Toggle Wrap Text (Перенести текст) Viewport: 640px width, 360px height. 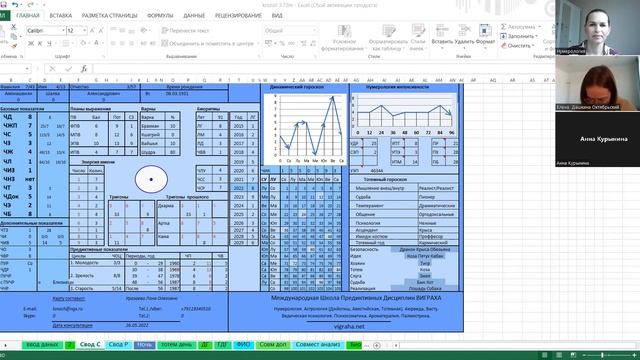coord(186,31)
